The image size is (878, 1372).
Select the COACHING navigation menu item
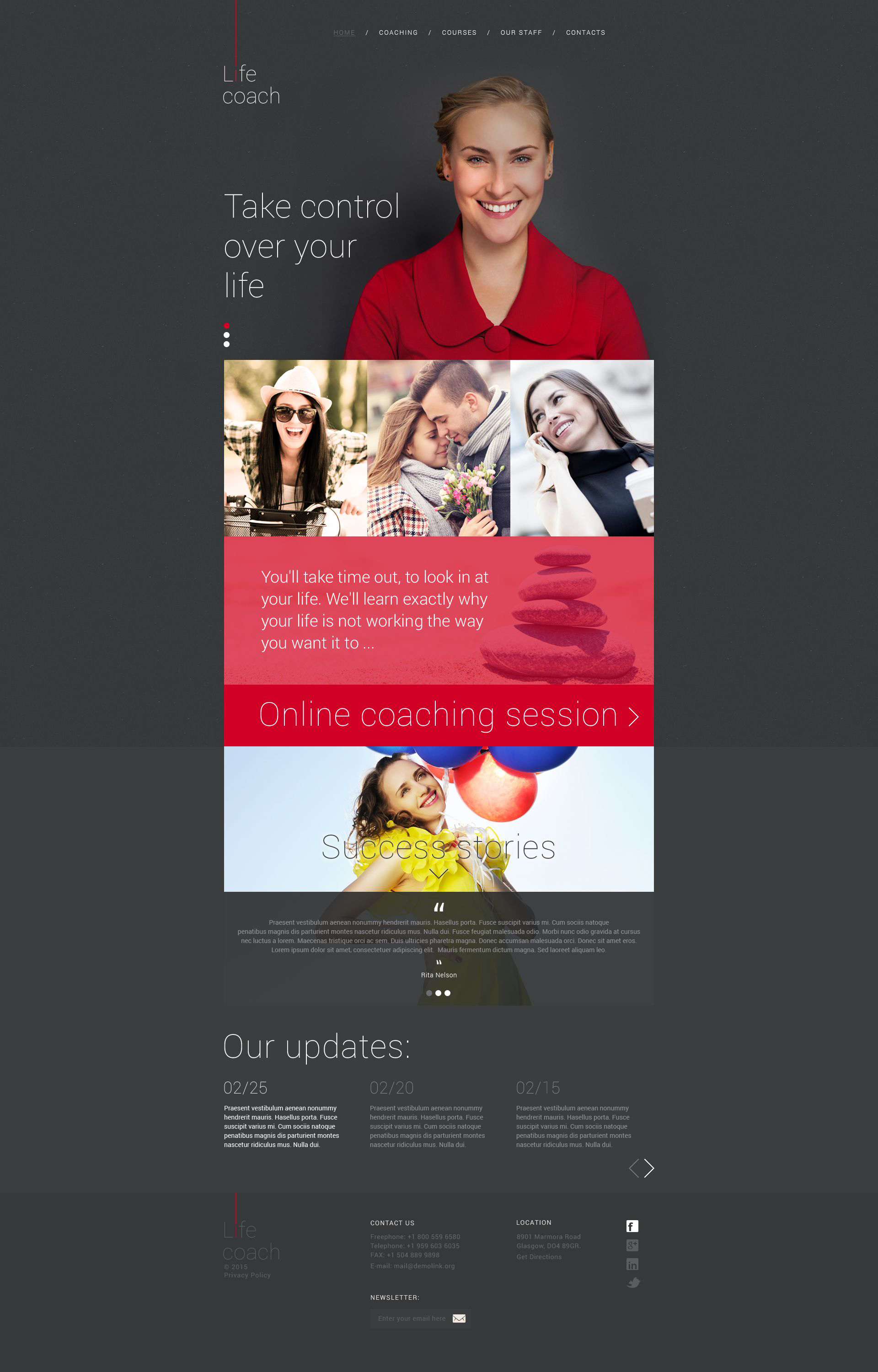click(396, 32)
